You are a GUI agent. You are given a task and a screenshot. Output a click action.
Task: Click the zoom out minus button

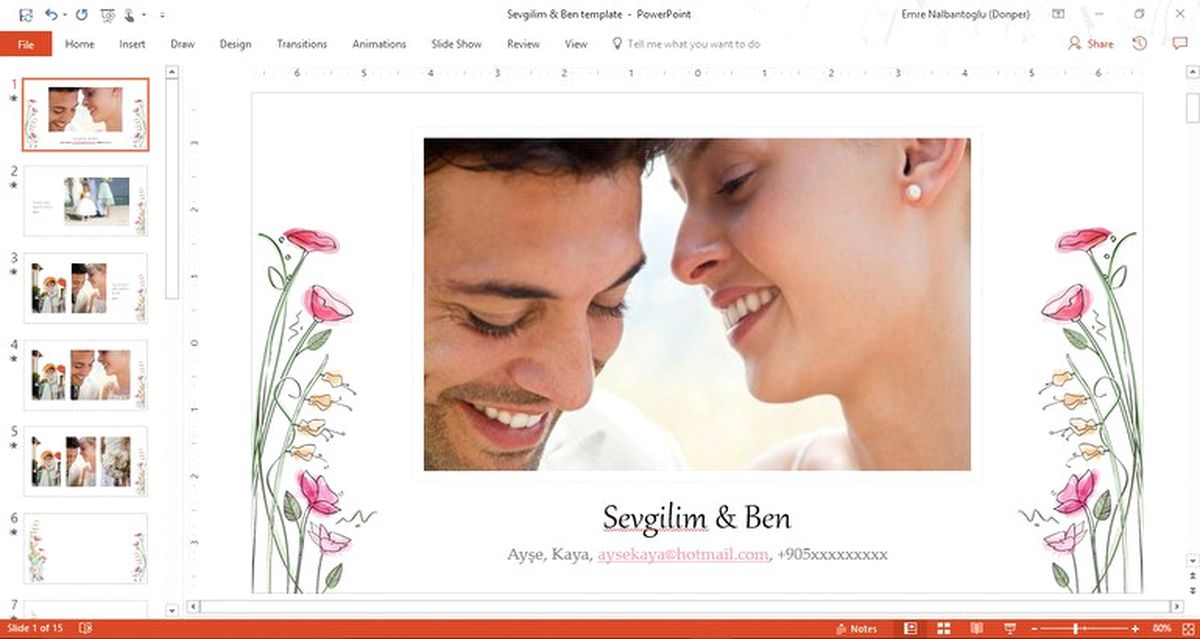(x=1033, y=629)
